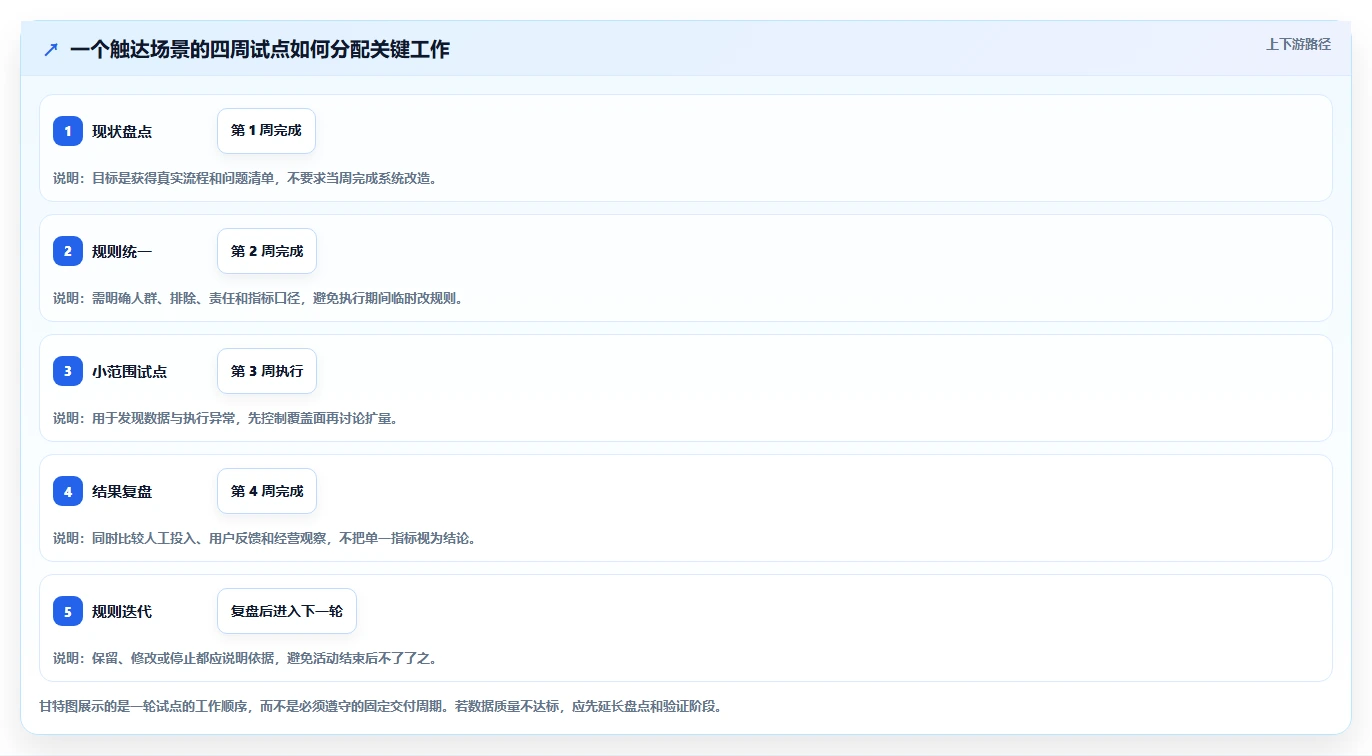Click the description starting 目标是获得真实流程

(245, 178)
